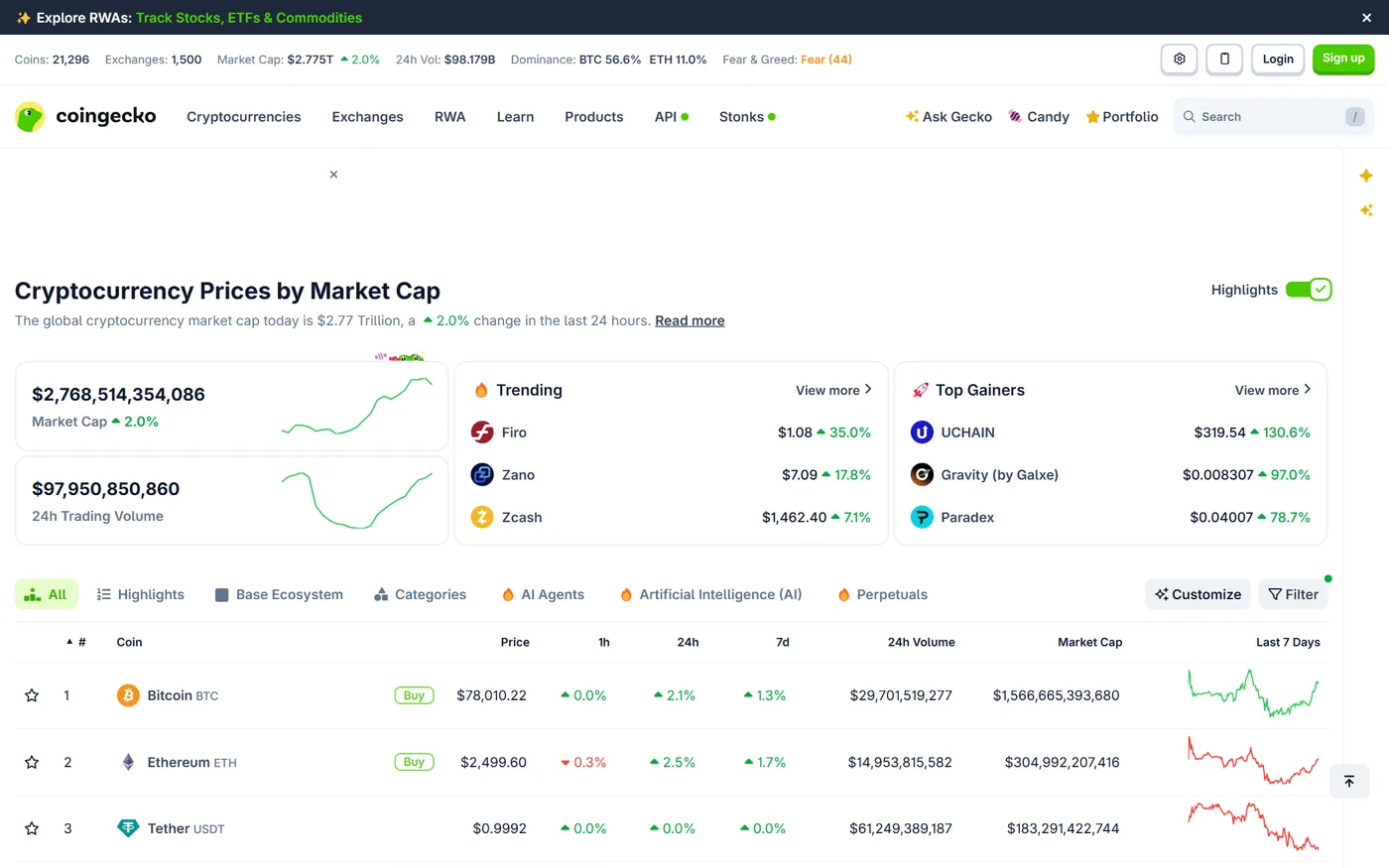1389x868 pixels.
Task: Favorite Tether with its star icon
Action: 32,828
